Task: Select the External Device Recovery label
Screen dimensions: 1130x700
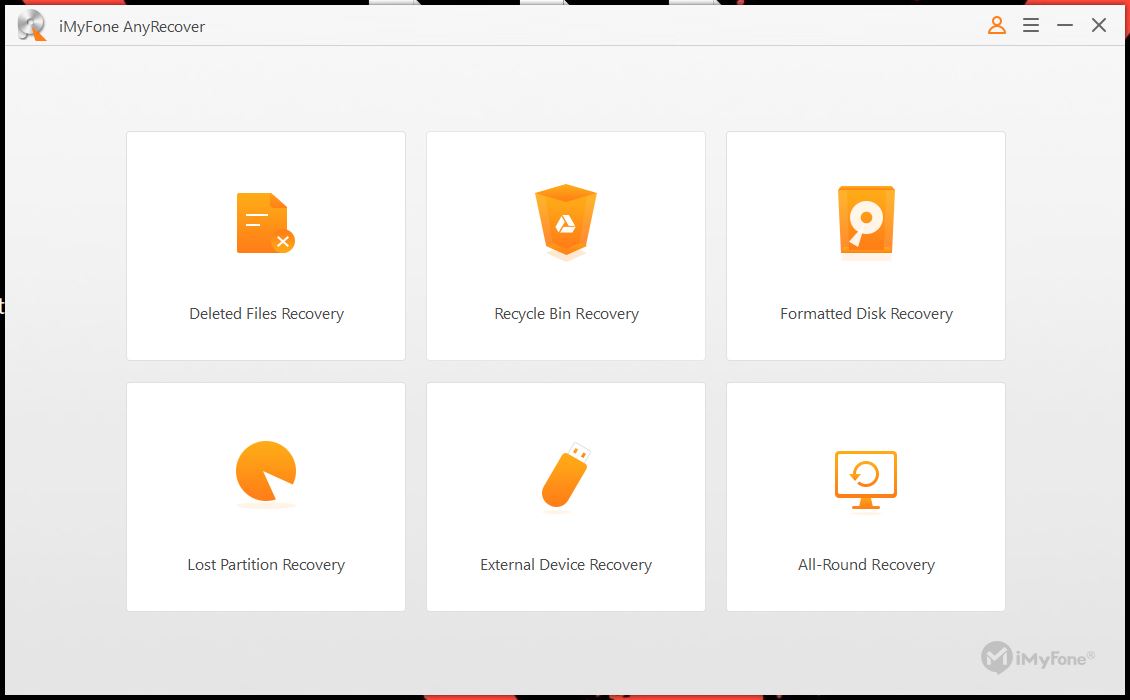Action: click(566, 564)
